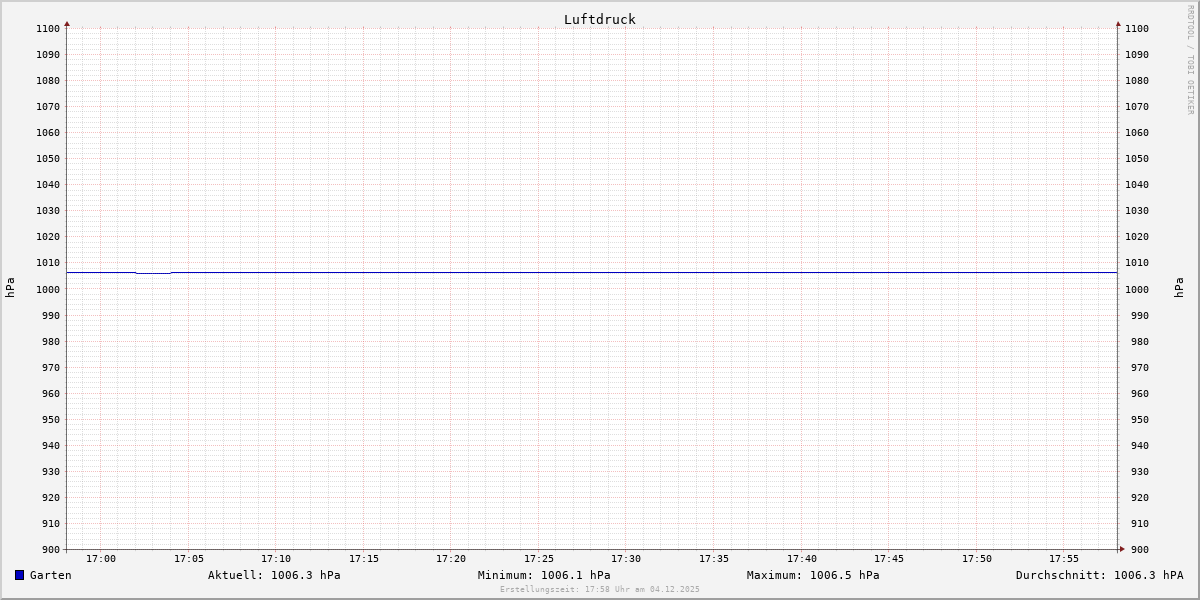The height and width of the screenshot is (600, 1200).
Task: Click the red arrowhead atop the left axis
Action: point(67,23)
